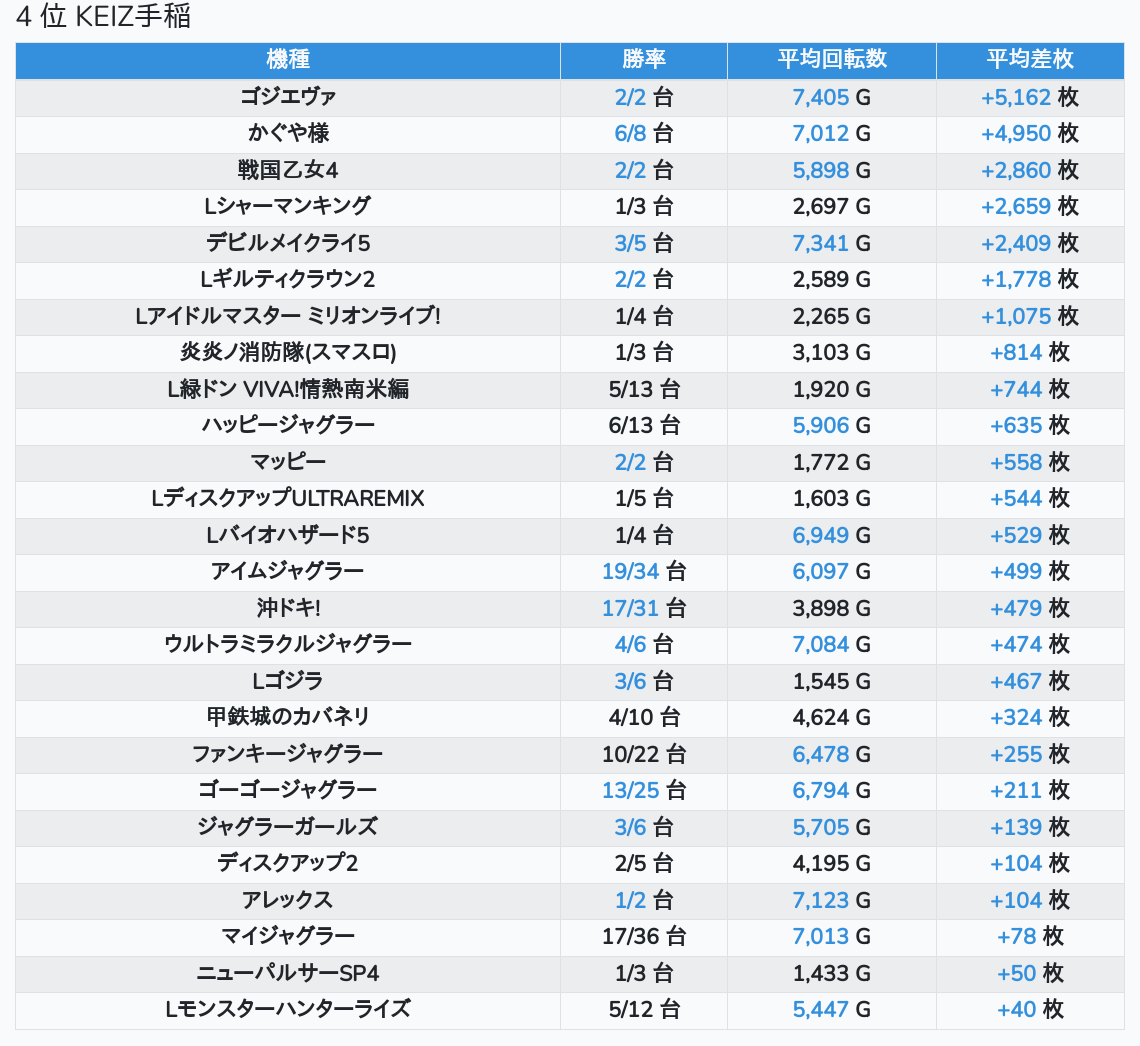Click the 10/22 台 win rate value

click(x=644, y=755)
